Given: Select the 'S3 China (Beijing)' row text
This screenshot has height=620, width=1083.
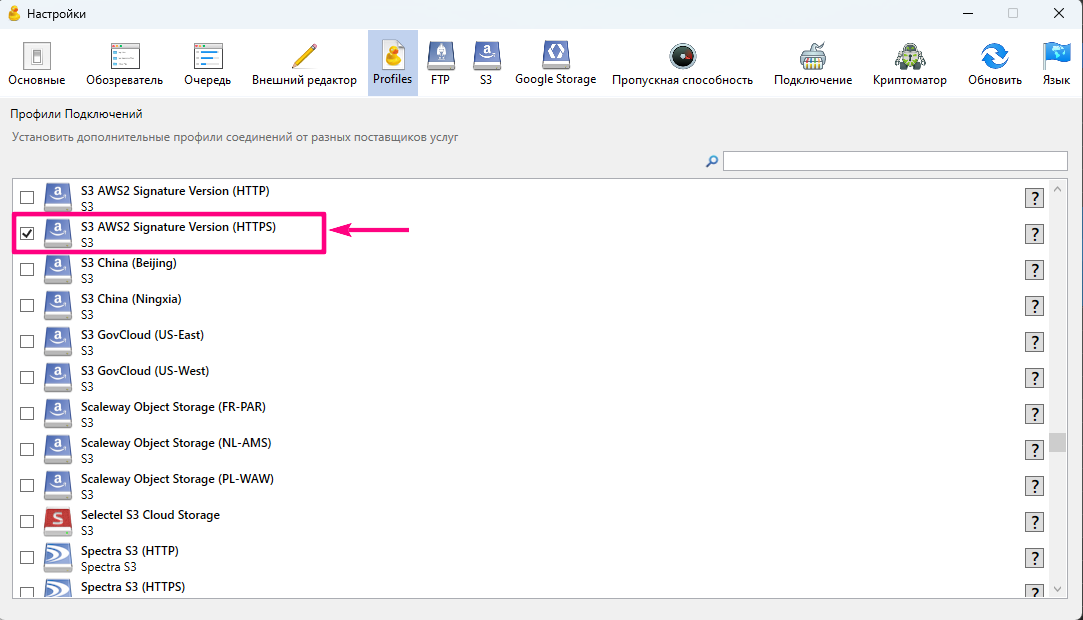Looking at the screenshot, I should (x=128, y=263).
